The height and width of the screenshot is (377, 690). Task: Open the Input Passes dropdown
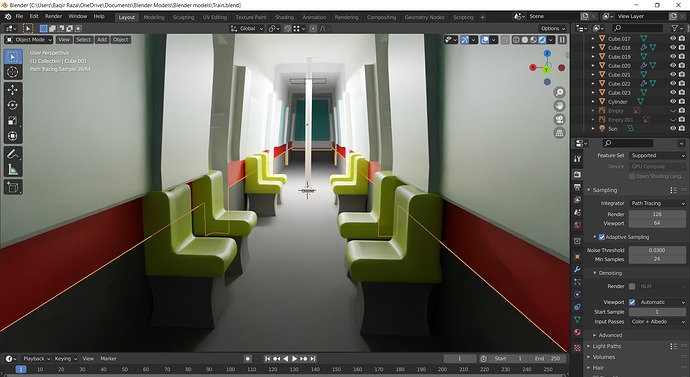click(x=657, y=322)
